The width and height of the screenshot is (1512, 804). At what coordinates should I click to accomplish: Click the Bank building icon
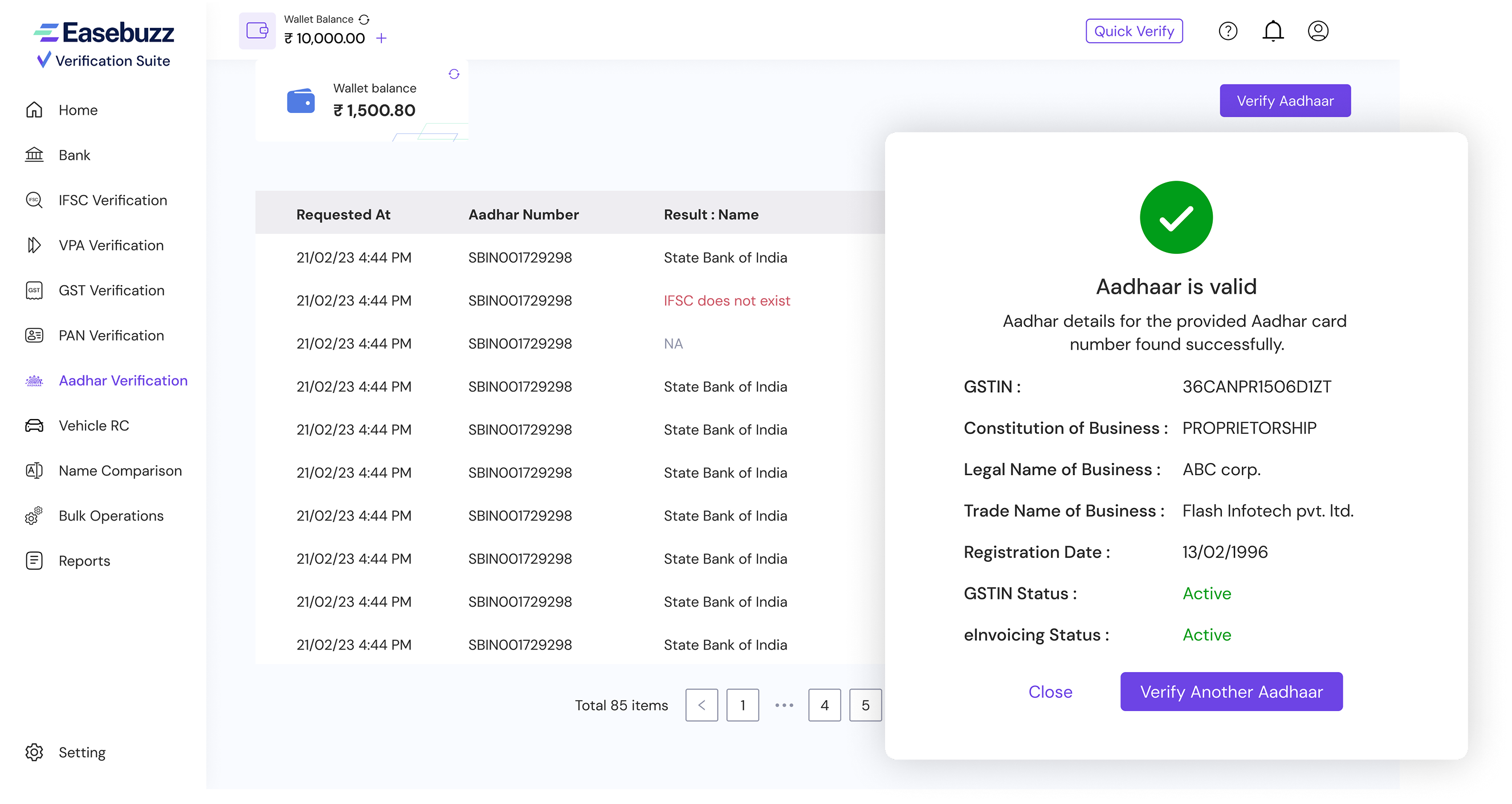click(x=34, y=155)
